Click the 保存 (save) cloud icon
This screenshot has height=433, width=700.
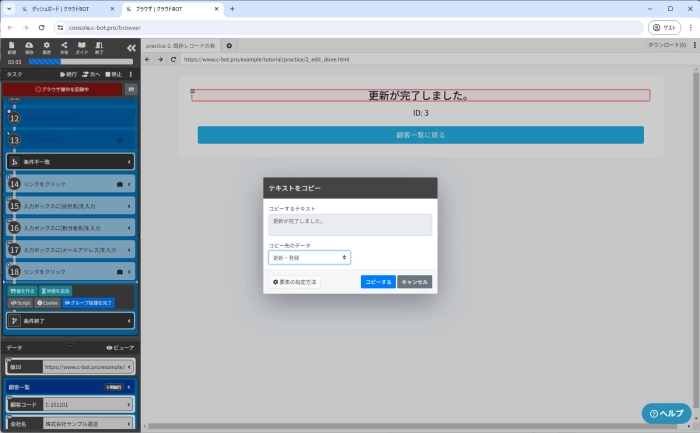click(29, 47)
